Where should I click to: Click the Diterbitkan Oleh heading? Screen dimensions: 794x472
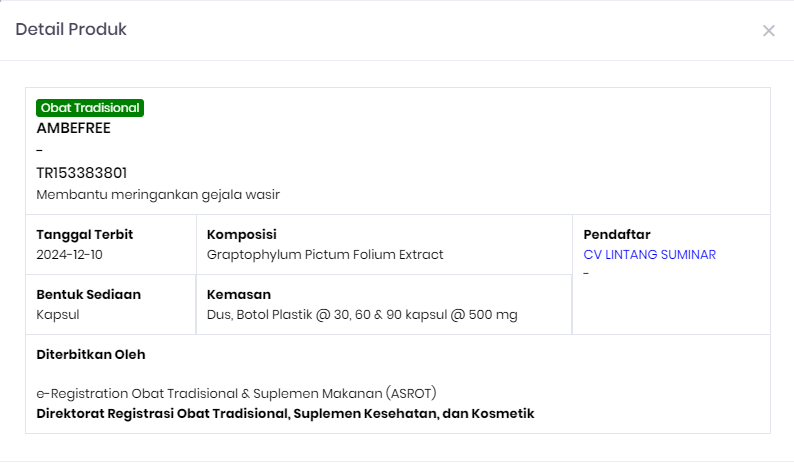pyautogui.click(x=91, y=355)
